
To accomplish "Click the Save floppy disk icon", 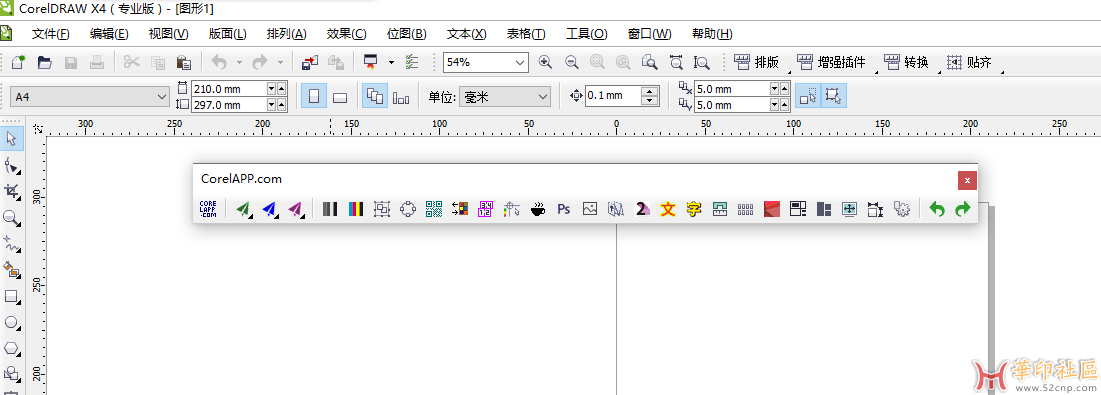I will (x=71, y=62).
